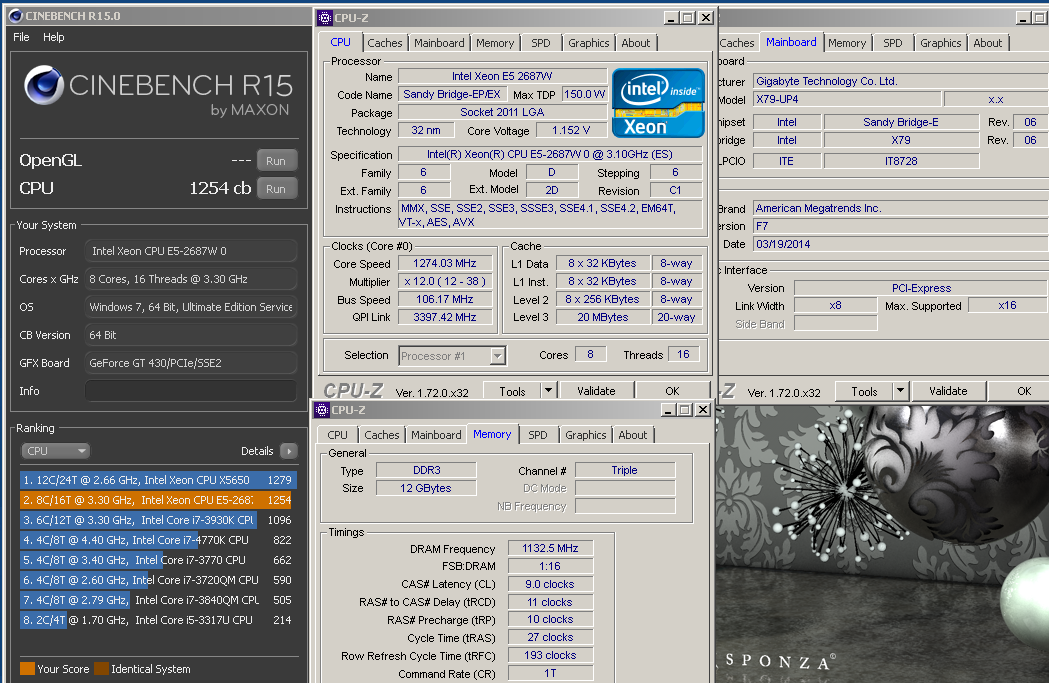Select the orange Xeon E5-2687 ranking entry

pyautogui.click(x=156, y=500)
